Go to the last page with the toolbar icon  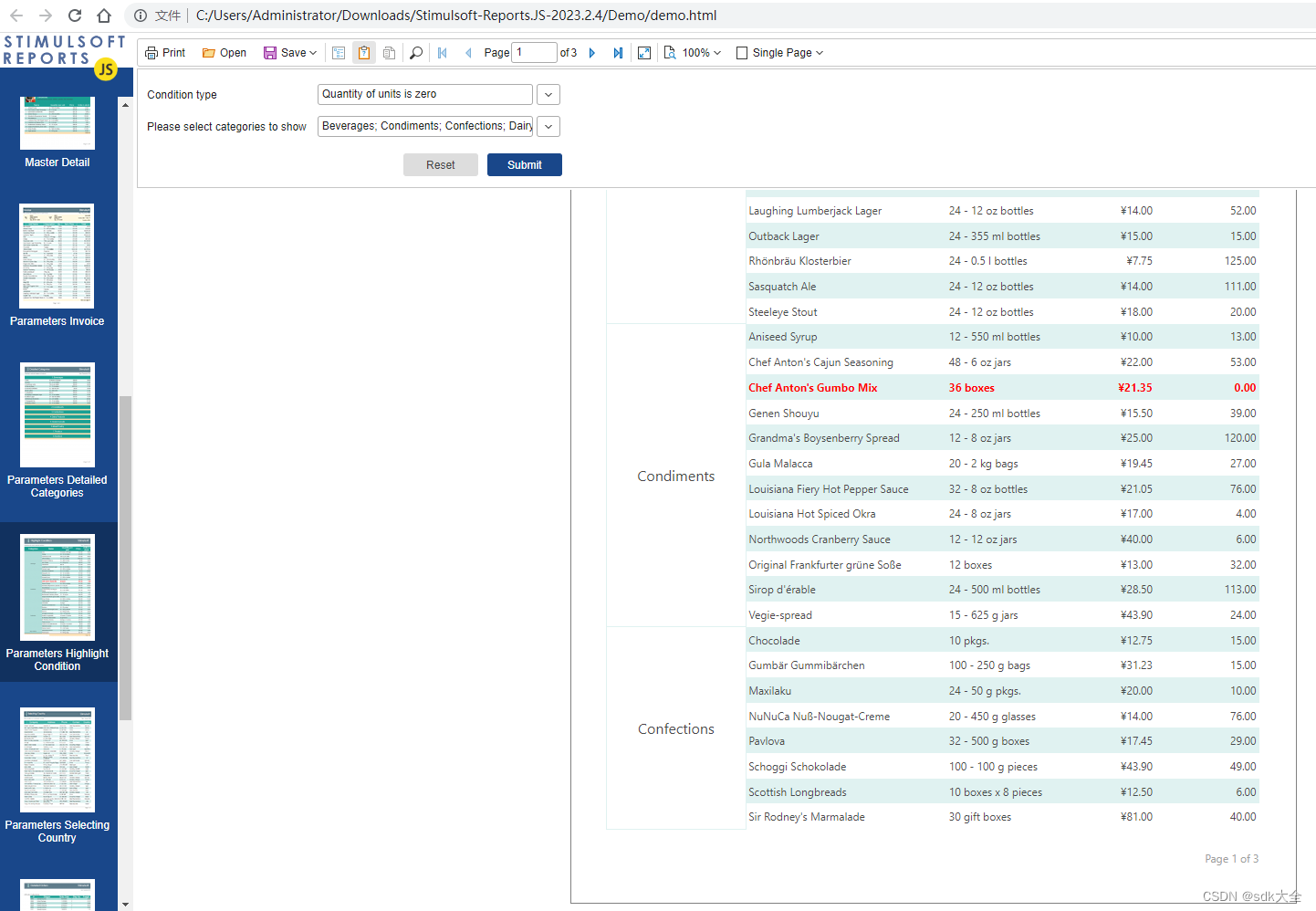618,52
